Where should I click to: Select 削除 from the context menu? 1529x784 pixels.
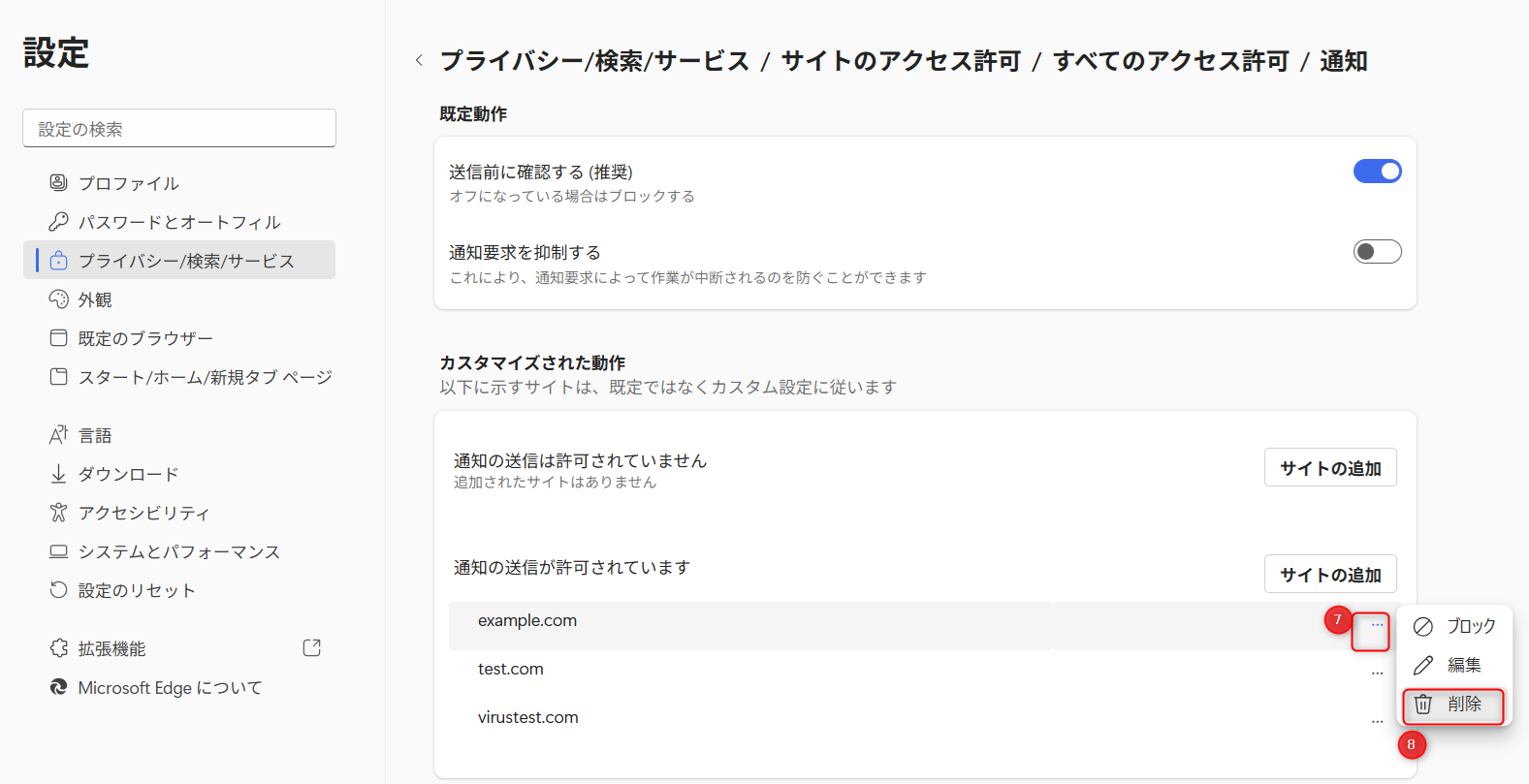coord(1452,705)
